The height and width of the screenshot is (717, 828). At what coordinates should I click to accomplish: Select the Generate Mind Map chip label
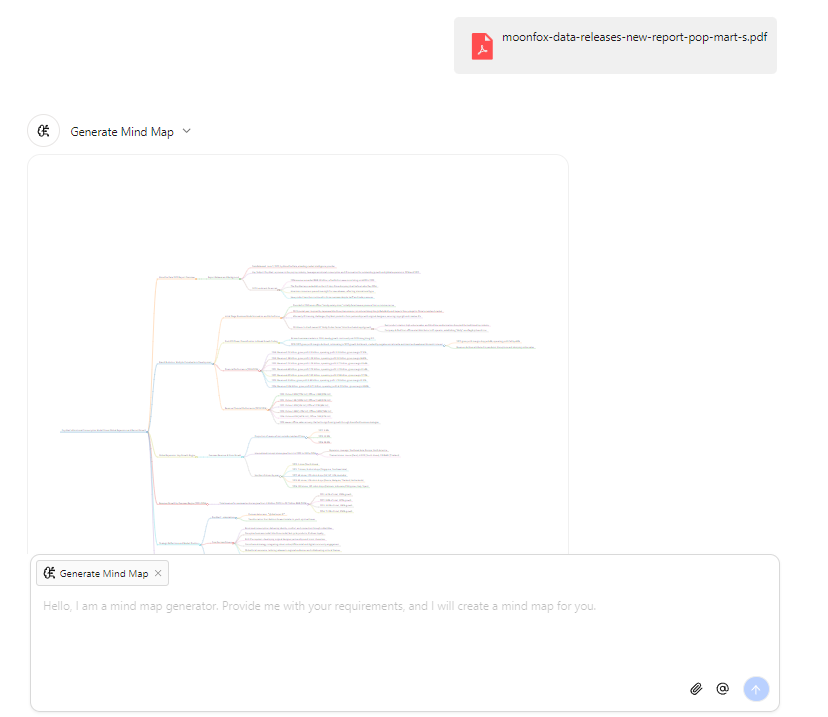pyautogui.click(x=103, y=574)
